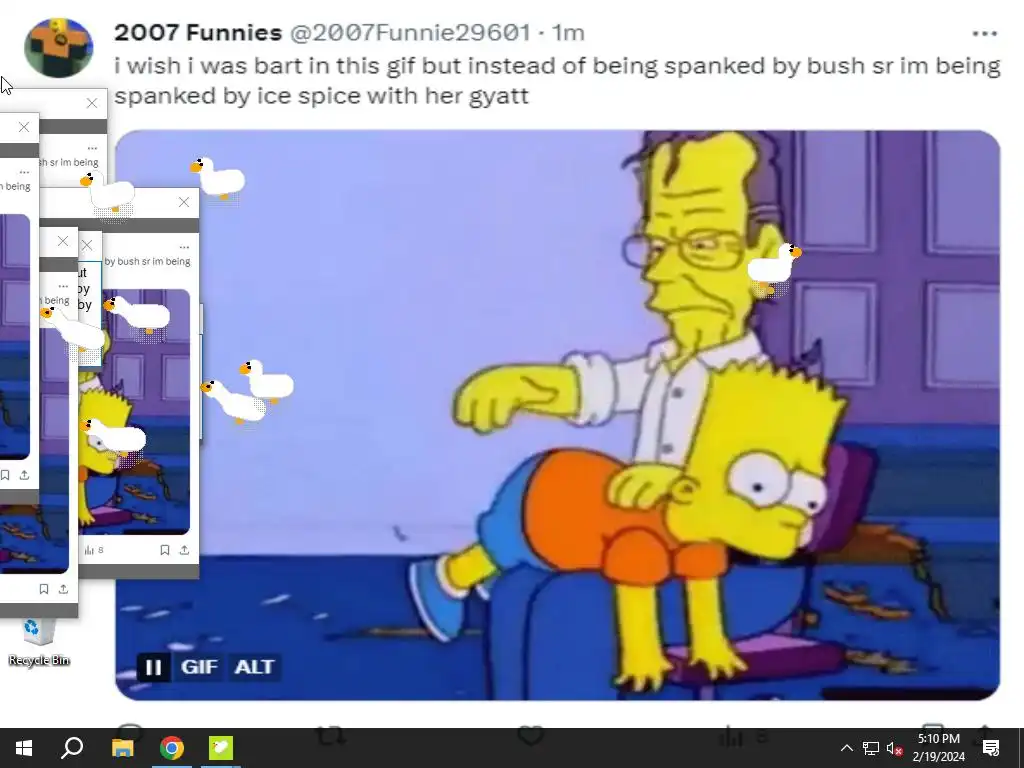1024x768 pixels.
Task: Open the Windows Start menu
Action: tap(24, 748)
